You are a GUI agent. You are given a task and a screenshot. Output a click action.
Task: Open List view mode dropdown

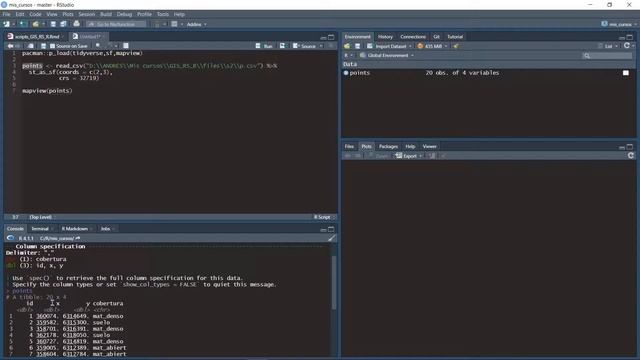(x=609, y=46)
